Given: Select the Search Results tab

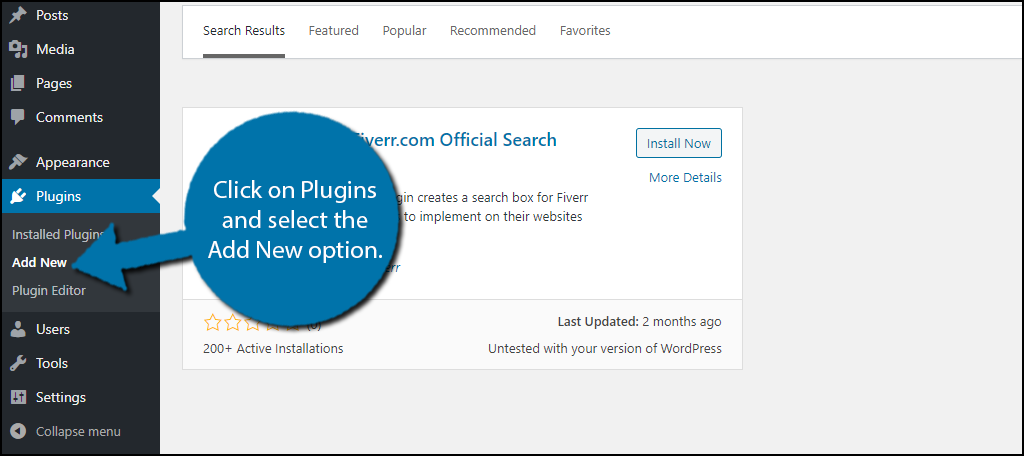Looking at the screenshot, I should [244, 31].
